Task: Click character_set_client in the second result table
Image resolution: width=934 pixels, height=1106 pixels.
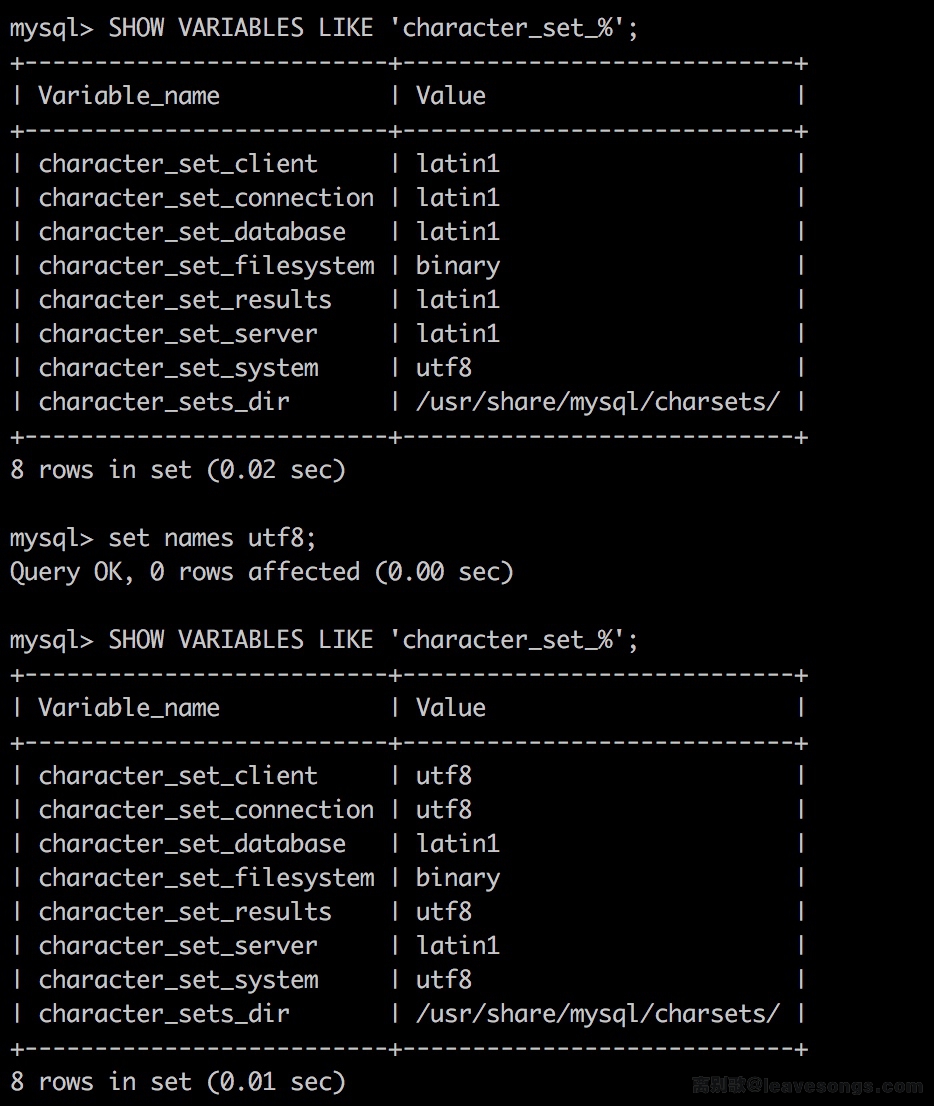Action: pos(178,776)
